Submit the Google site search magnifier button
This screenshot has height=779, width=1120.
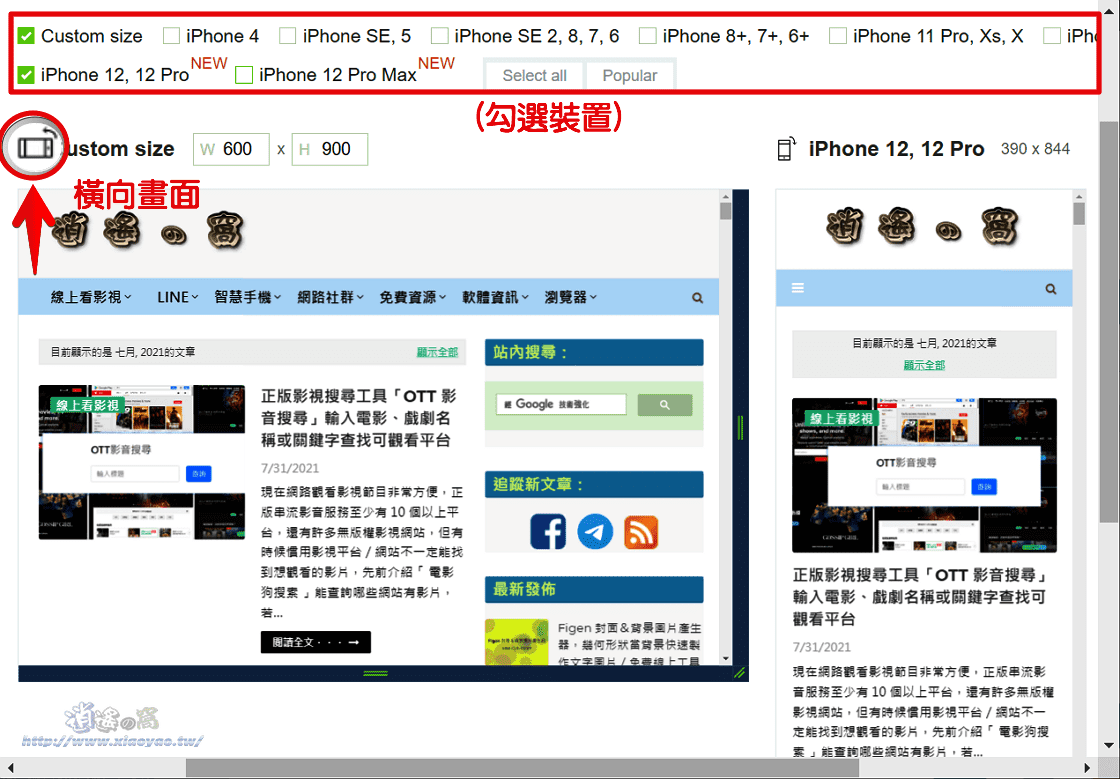pyautogui.click(x=664, y=405)
